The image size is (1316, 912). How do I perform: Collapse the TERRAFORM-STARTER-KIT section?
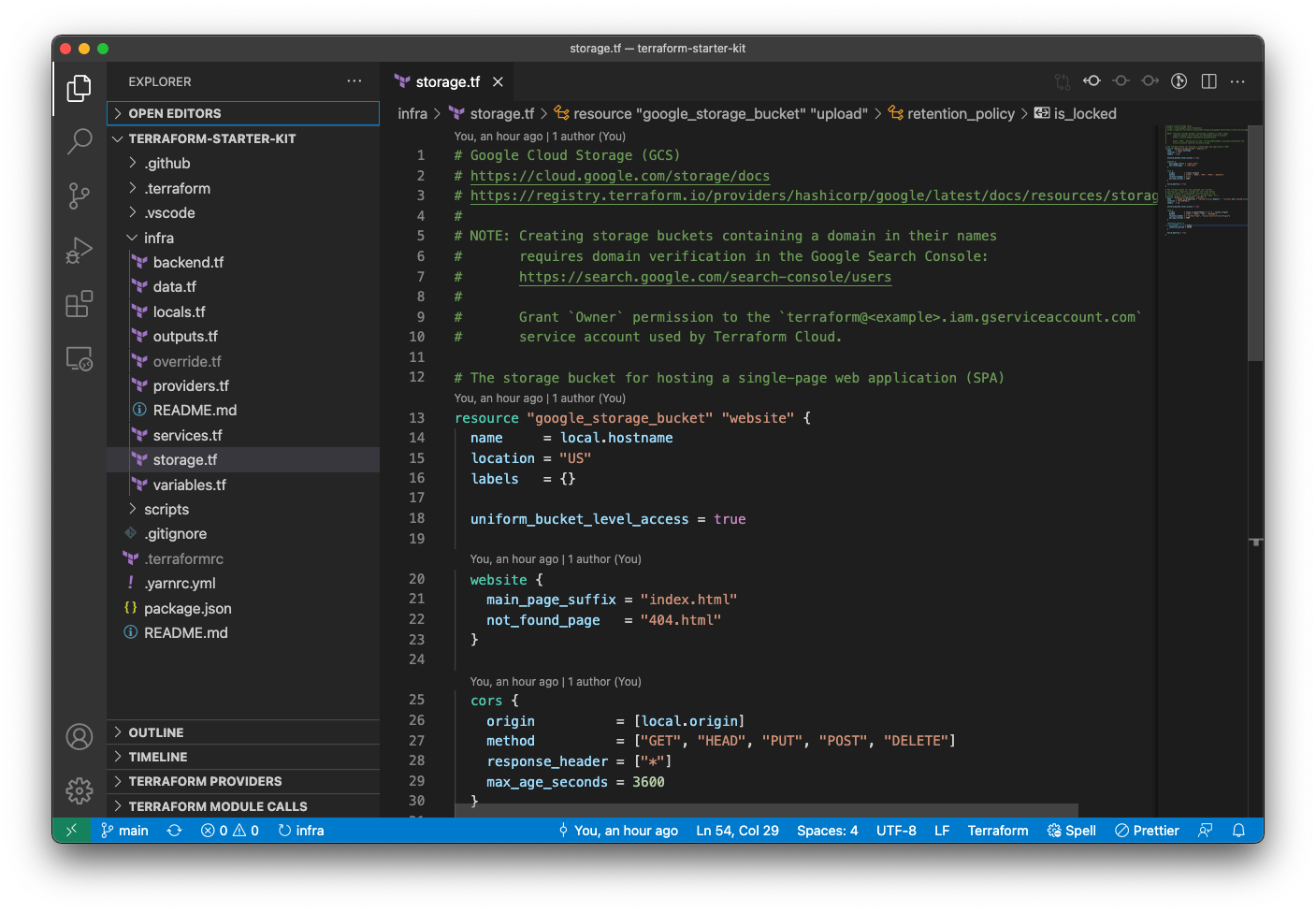pyautogui.click(x=243, y=138)
